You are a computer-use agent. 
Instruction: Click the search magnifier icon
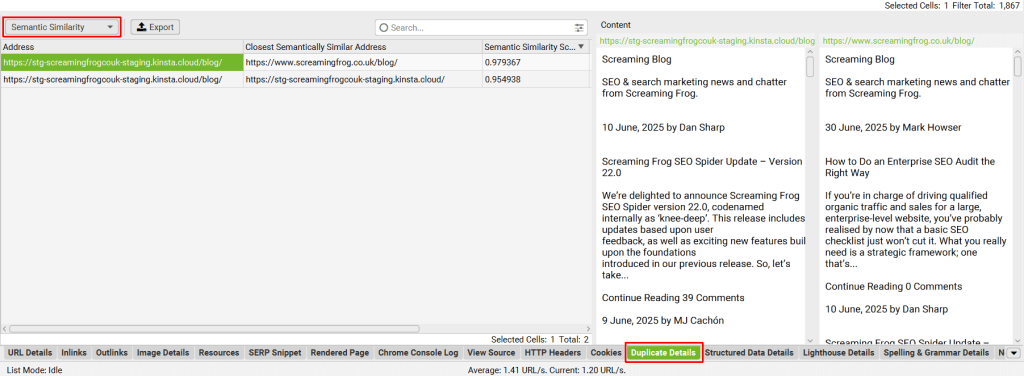click(384, 28)
